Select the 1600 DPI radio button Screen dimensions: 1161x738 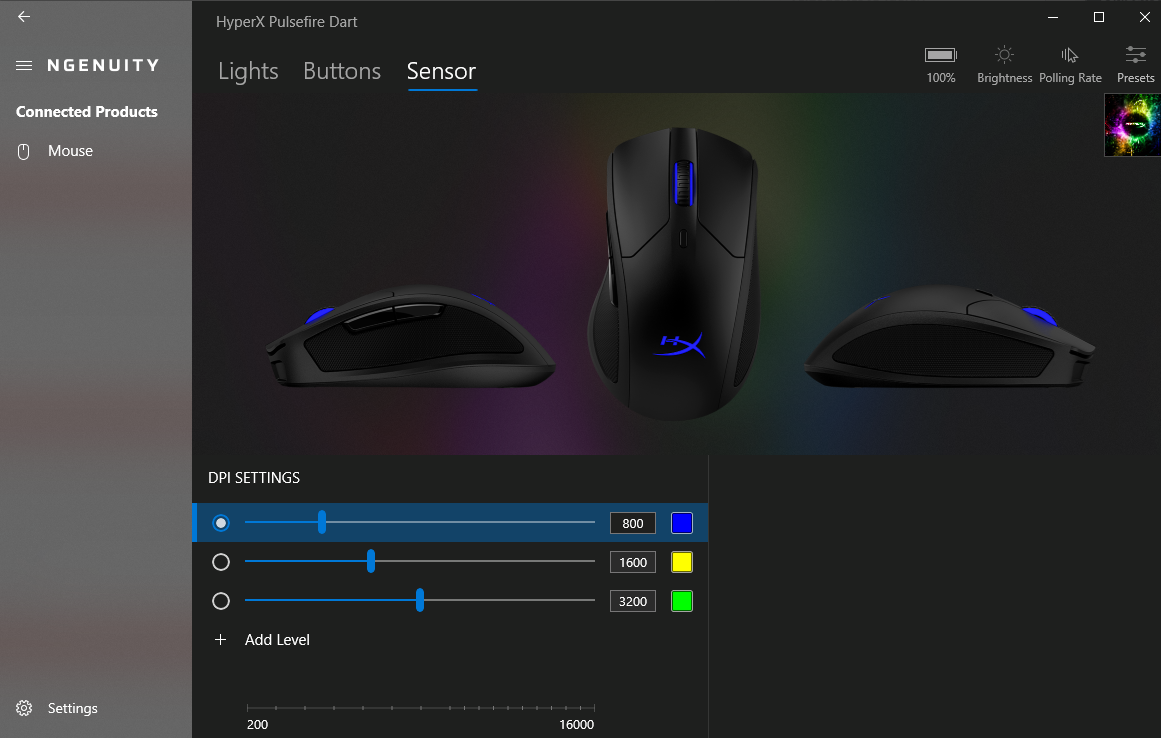click(x=221, y=562)
